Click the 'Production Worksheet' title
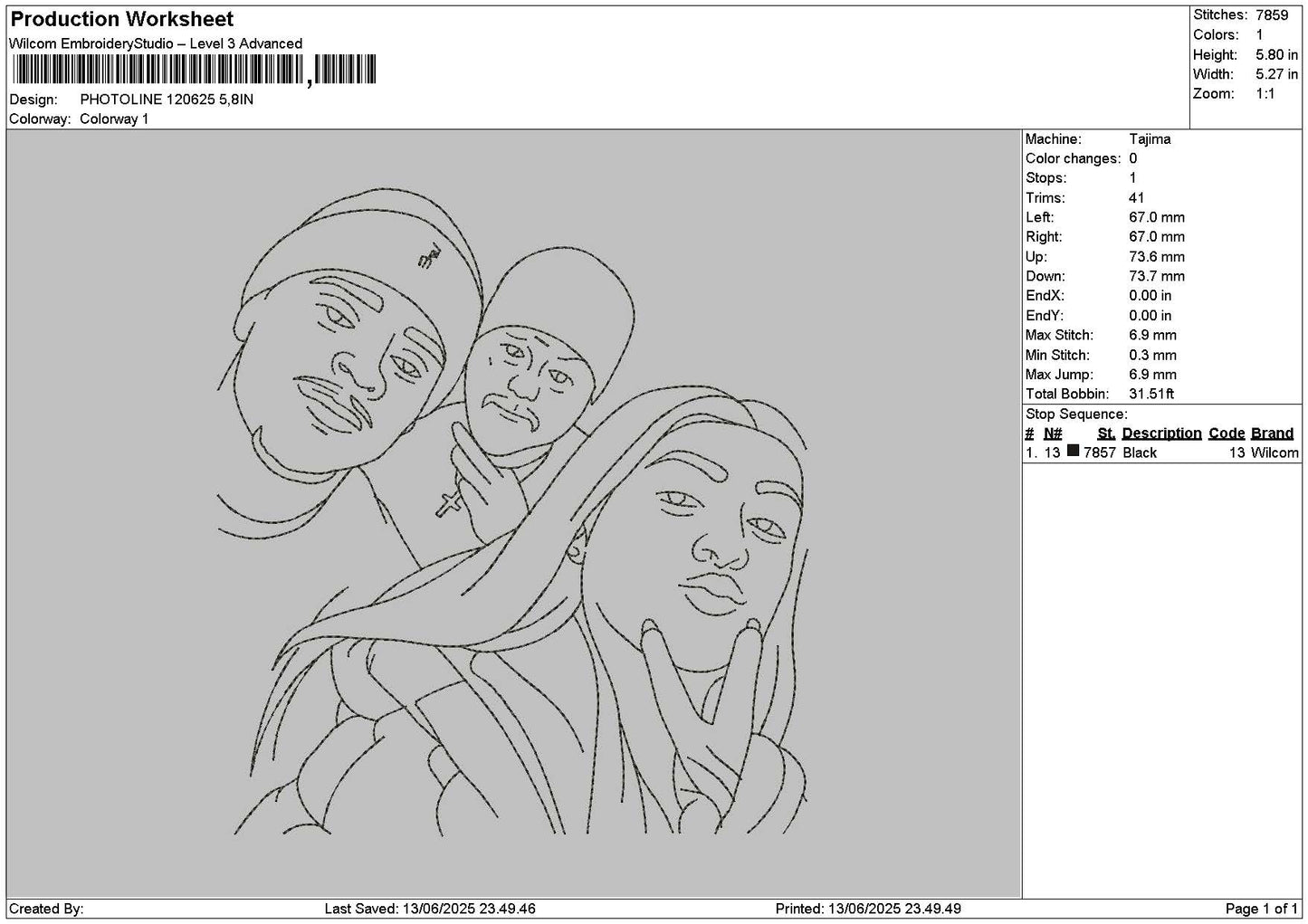This screenshot has width=1308, height=924. (122, 19)
